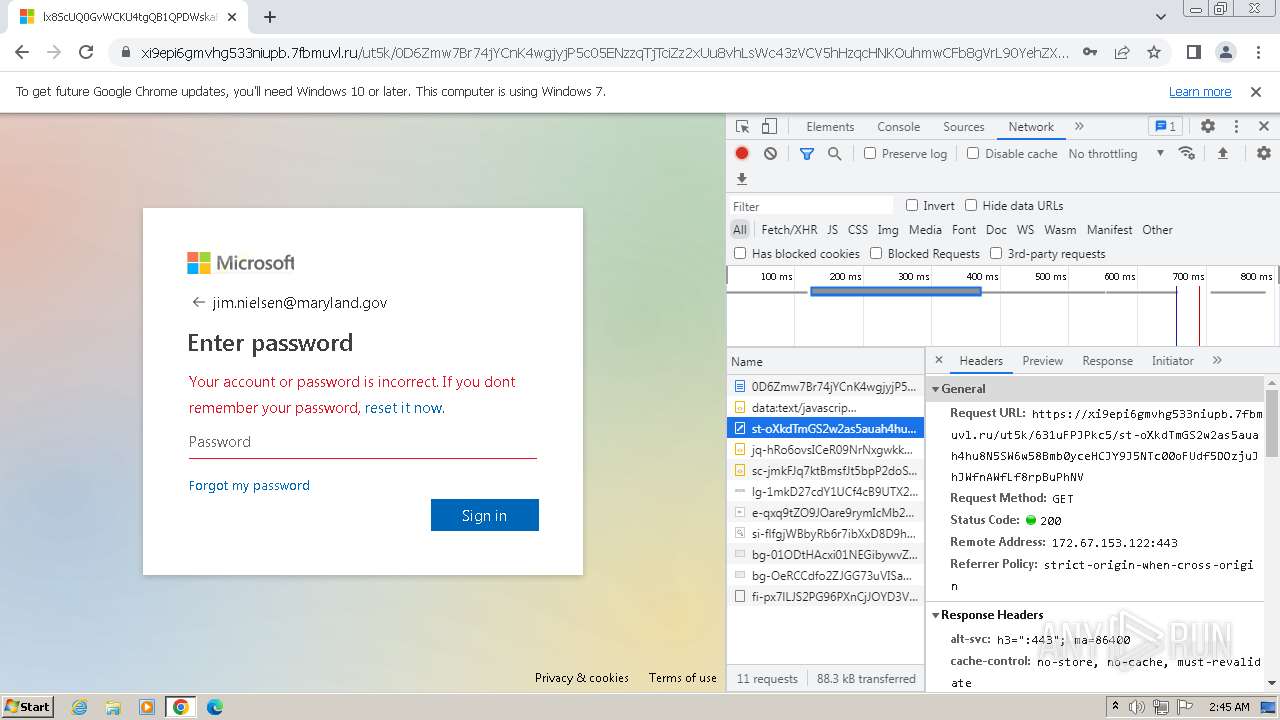Image resolution: width=1280 pixels, height=720 pixels.
Task: Stop recording network log with red button
Action: 742,154
